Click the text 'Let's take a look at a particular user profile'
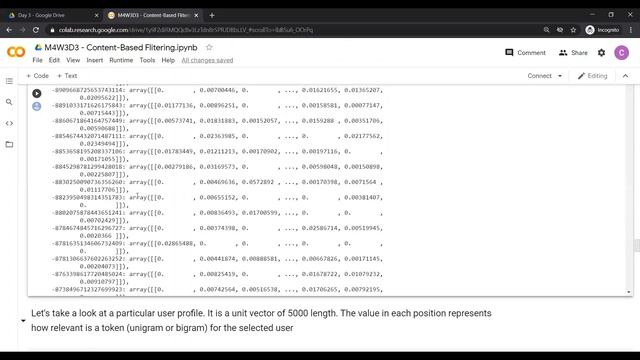 (x=118, y=313)
